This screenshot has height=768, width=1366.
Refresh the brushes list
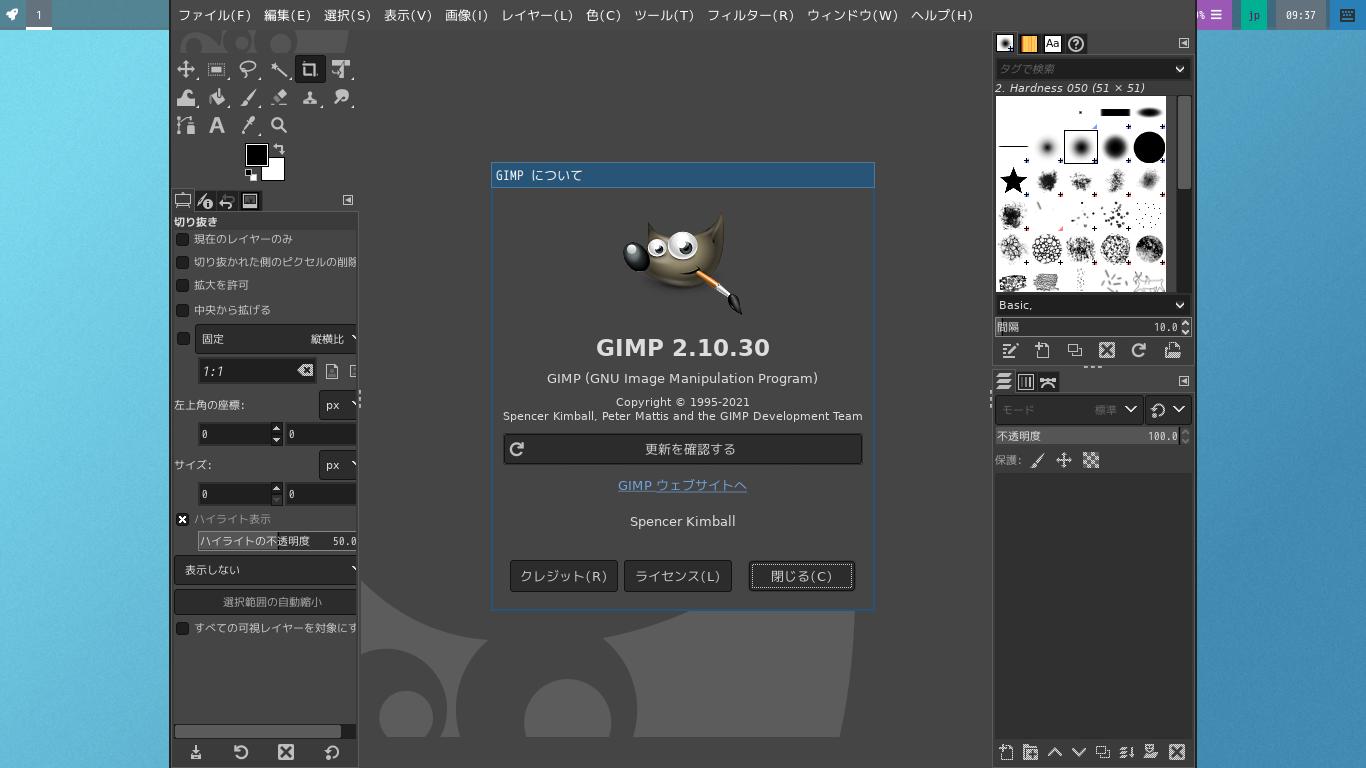tap(1138, 350)
